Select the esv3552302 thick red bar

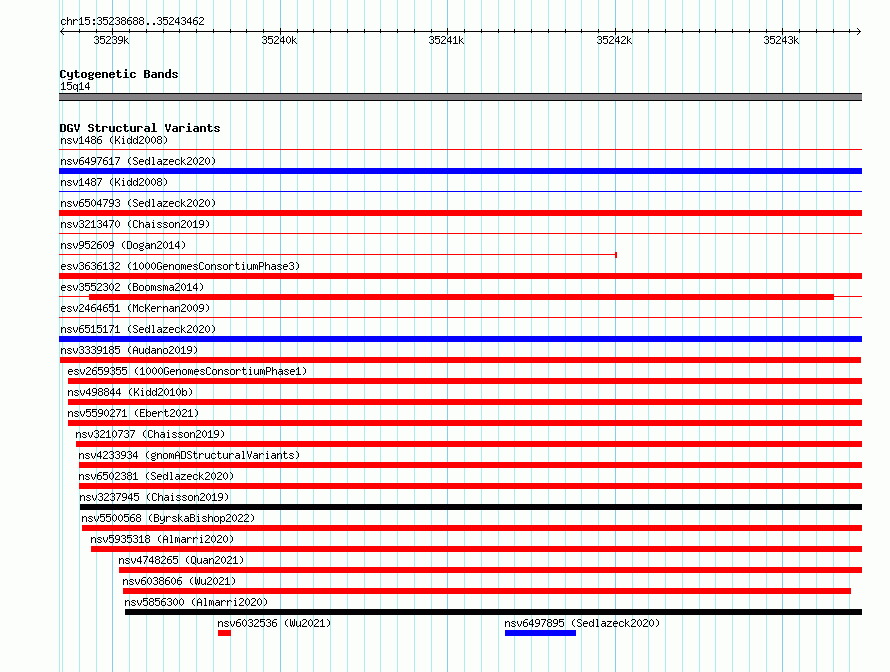pyautogui.click(x=461, y=297)
